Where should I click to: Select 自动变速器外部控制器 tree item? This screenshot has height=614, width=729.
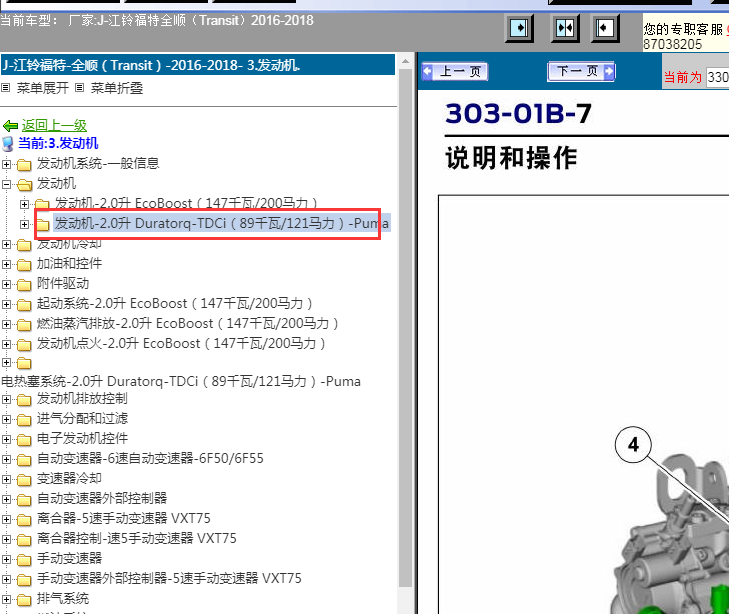[102, 498]
